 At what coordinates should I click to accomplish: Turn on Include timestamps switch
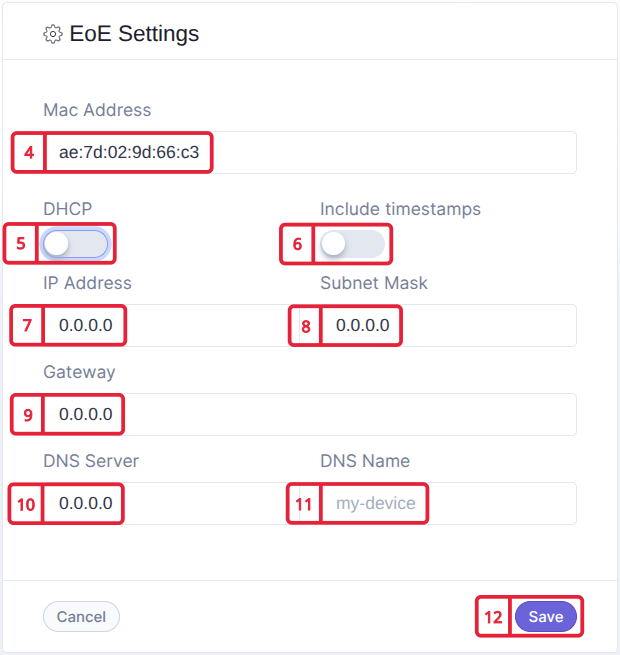[352, 244]
